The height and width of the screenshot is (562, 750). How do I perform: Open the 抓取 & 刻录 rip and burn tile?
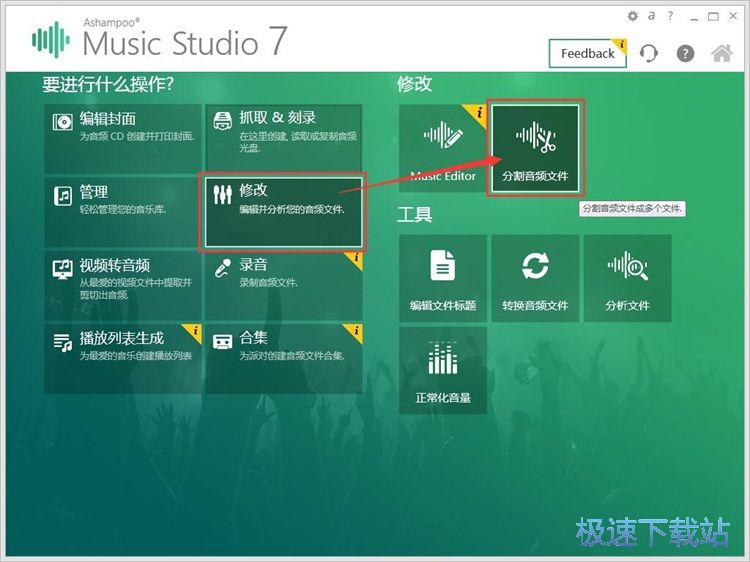[284, 139]
